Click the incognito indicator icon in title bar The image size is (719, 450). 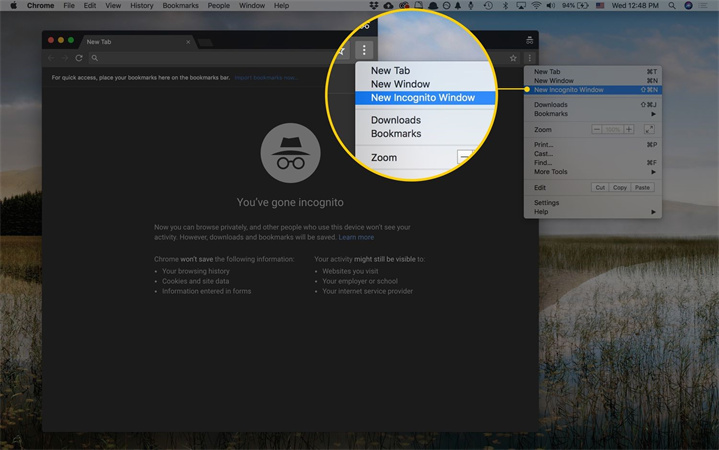pos(529,41)
